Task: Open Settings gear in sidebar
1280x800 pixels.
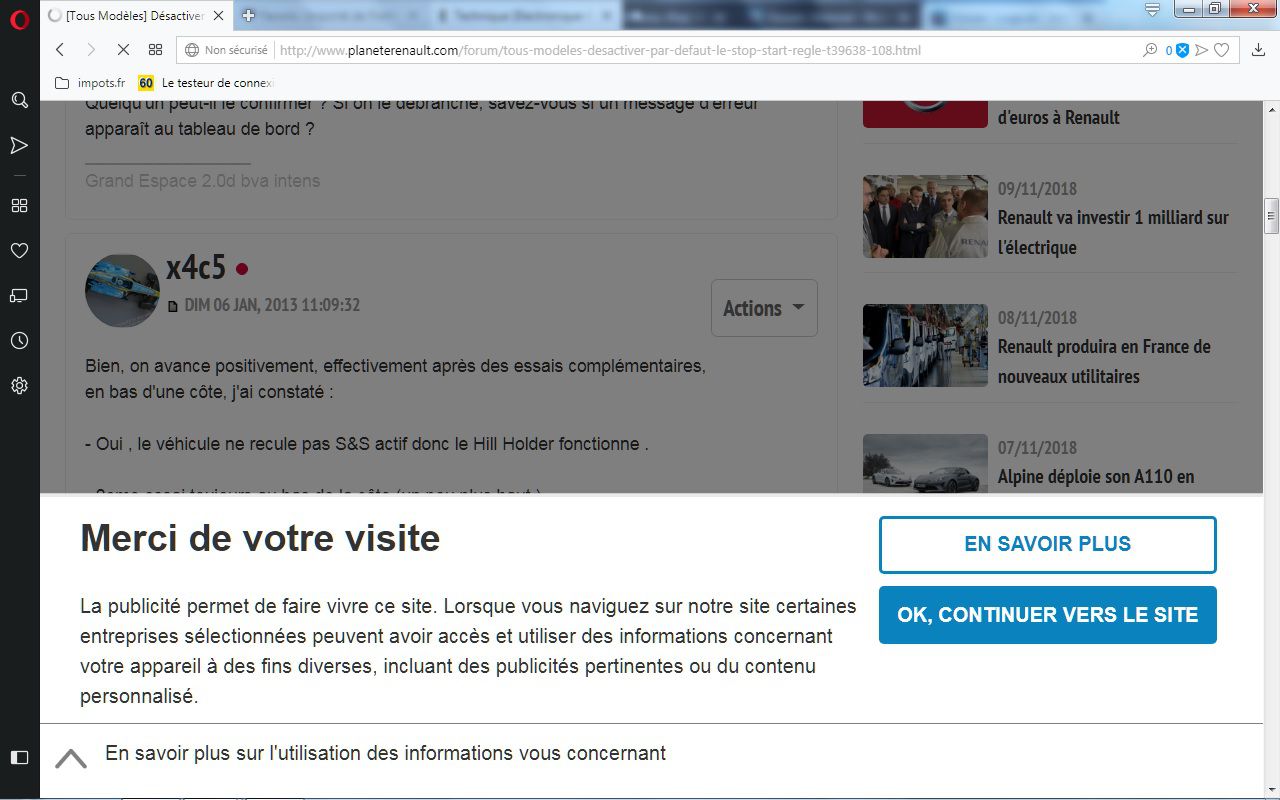Action: [x=19, y=386]
